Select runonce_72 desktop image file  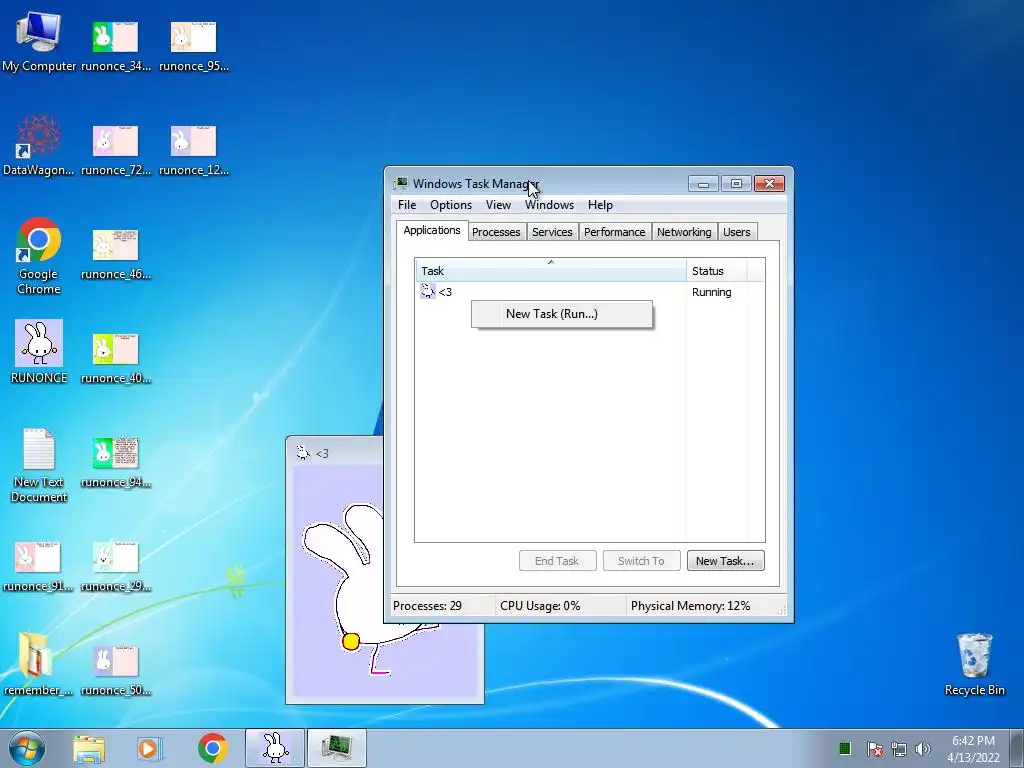tap(116, 149)
